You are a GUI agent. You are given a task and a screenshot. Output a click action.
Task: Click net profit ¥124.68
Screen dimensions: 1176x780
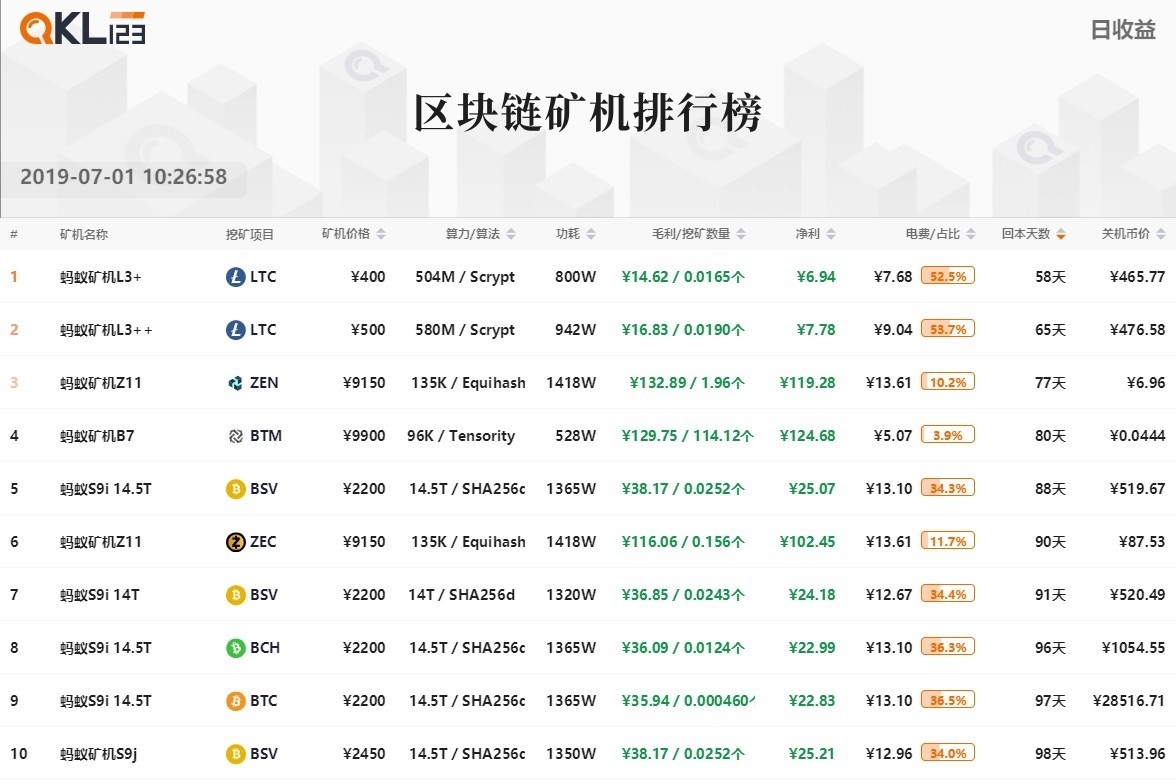click(x=807, y=436)
